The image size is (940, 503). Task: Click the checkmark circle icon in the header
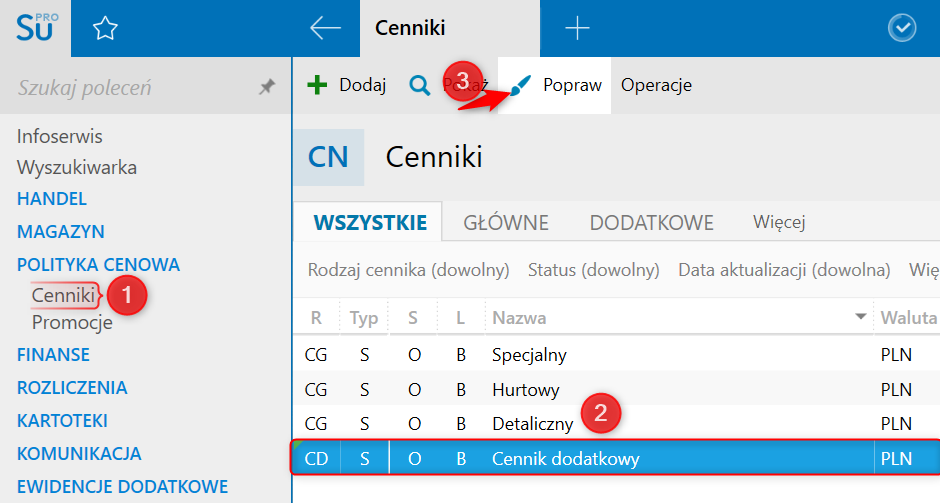(x=902, y=29)
